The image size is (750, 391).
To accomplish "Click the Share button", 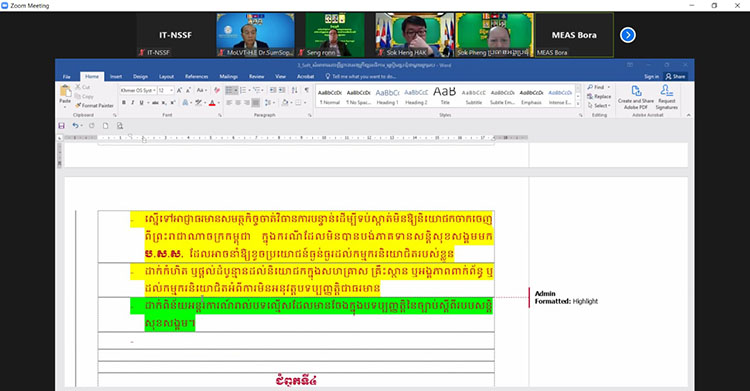I will [x=675, y=77].
